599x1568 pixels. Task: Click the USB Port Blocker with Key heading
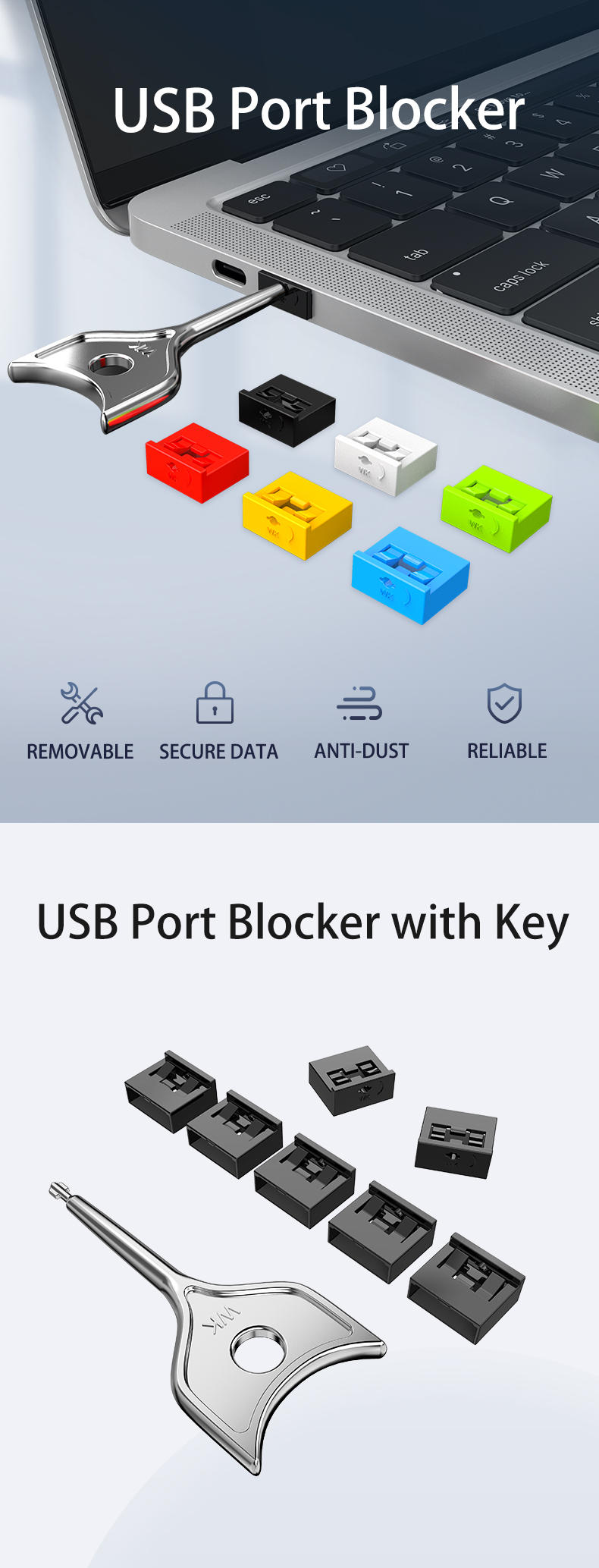[303, 923]
